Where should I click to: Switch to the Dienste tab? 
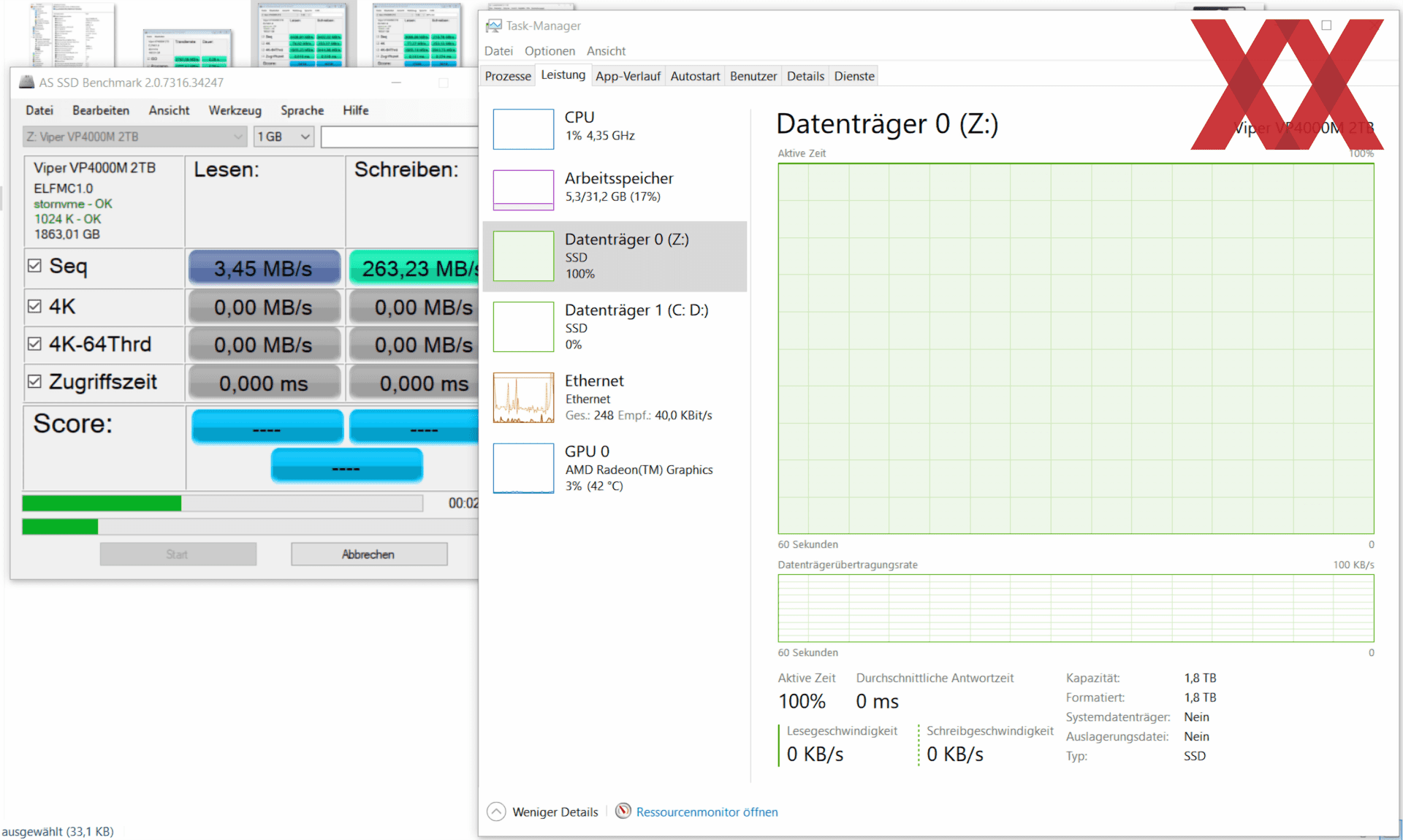(x=854, y=76)
